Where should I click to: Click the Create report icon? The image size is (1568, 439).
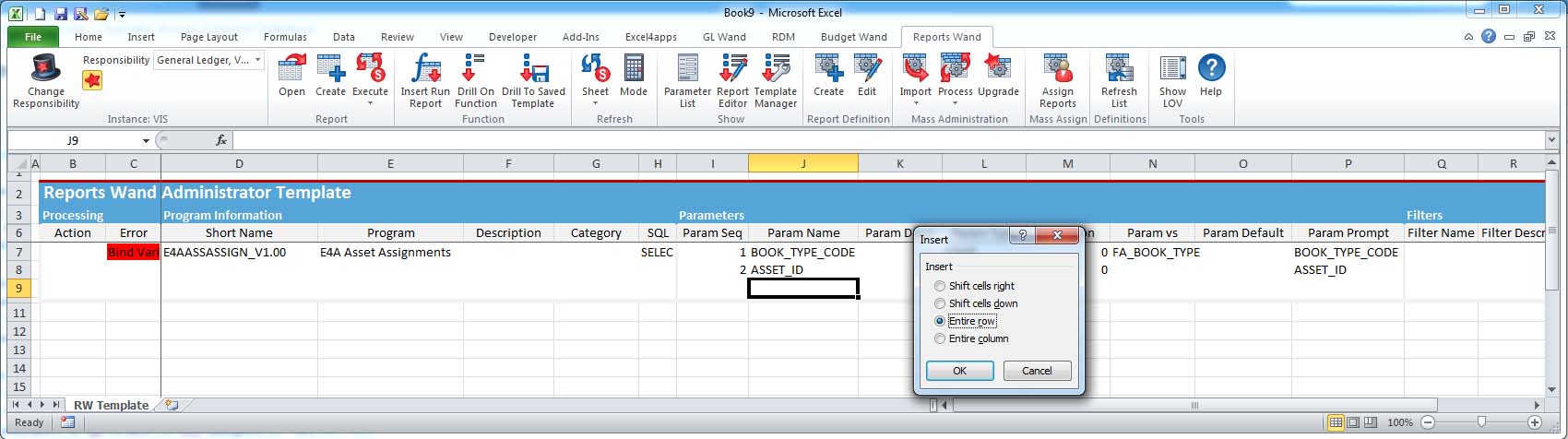330,67
